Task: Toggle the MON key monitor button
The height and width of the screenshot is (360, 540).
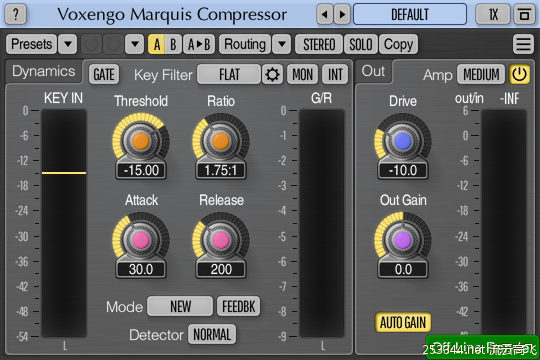Action: pyautogui.click(x=302, y=74)
